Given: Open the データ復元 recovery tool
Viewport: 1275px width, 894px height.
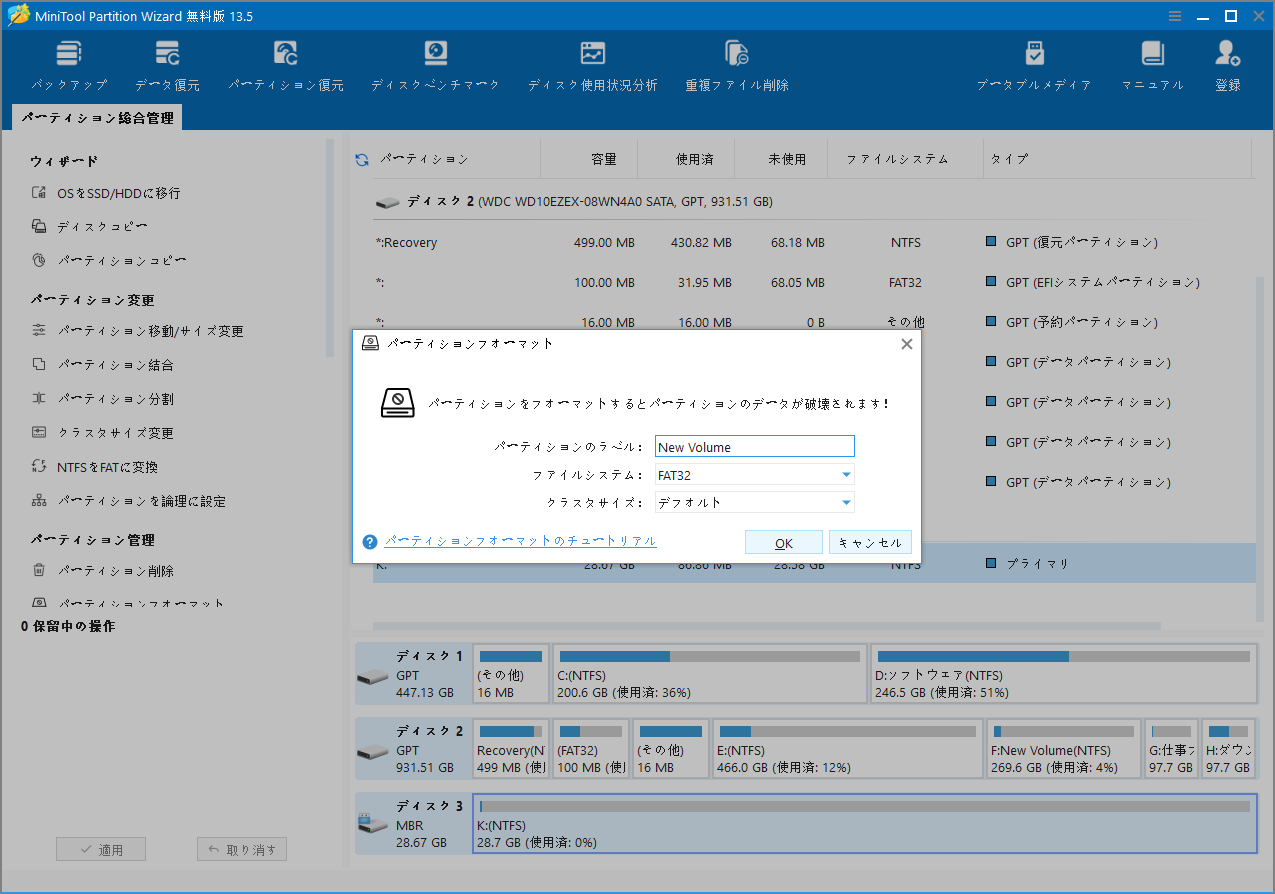Looking at the screenshot, I should pyautogui.click(x=166, y=63).
